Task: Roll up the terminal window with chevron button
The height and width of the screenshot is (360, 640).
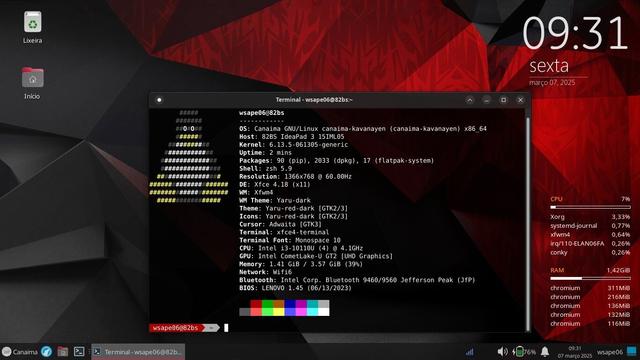Action: (x=470, y=100)
